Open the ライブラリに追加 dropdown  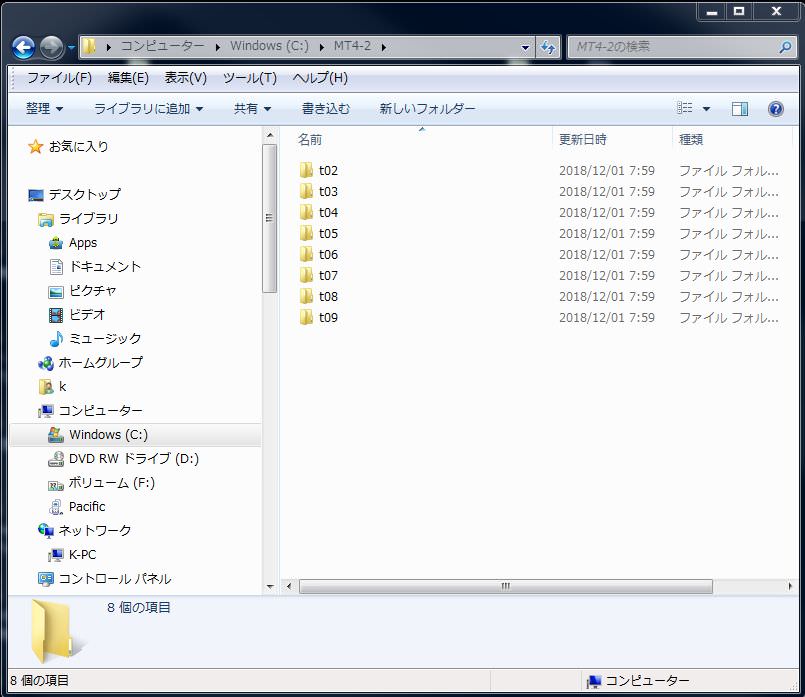(x=148, y=109)
